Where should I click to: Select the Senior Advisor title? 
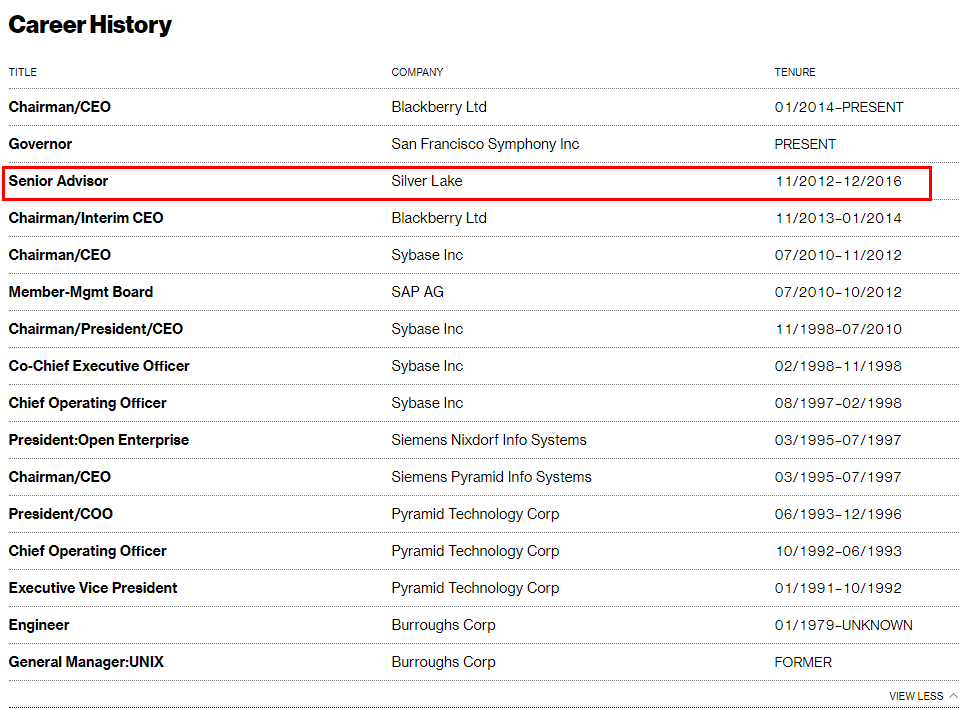click(x=59, y=181)
